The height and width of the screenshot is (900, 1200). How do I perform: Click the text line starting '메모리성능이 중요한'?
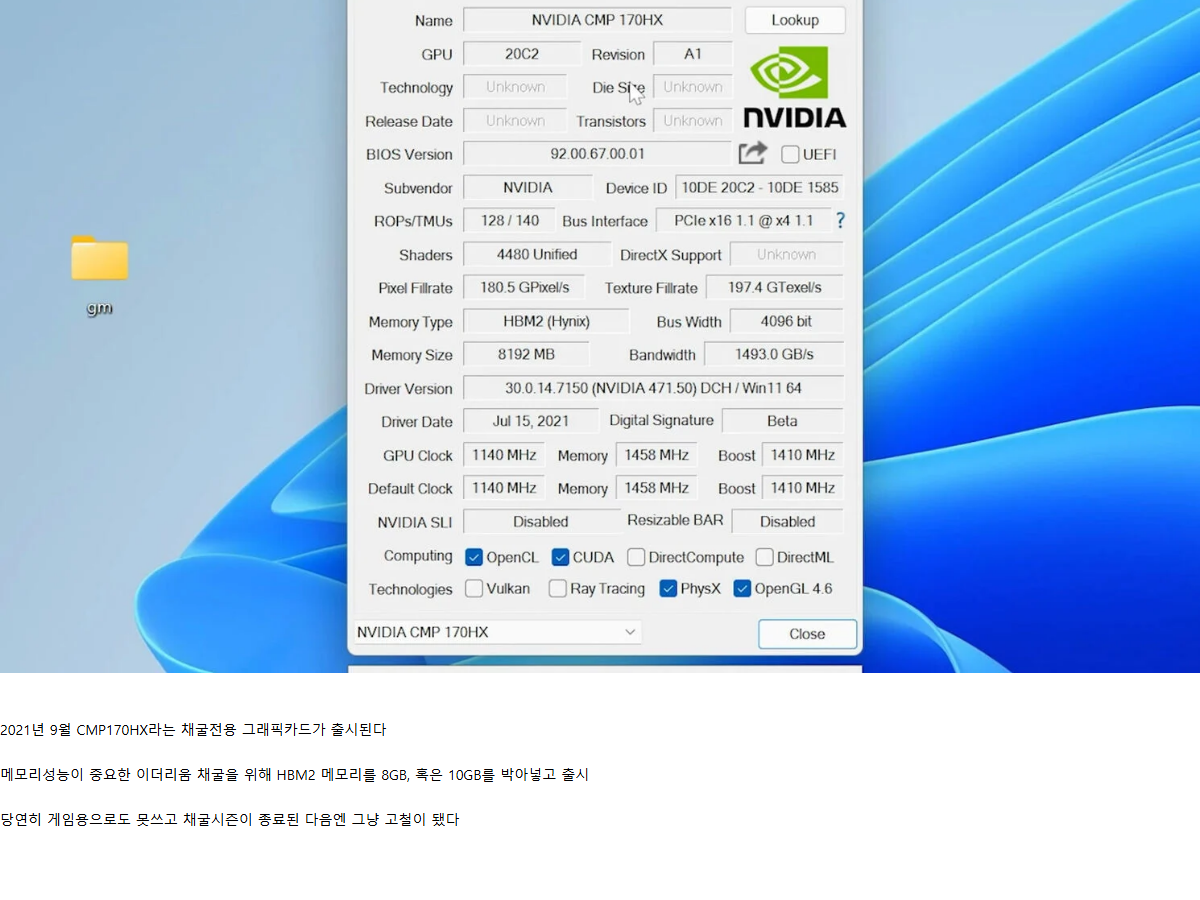pyautogui.click(x=295, y=775)
